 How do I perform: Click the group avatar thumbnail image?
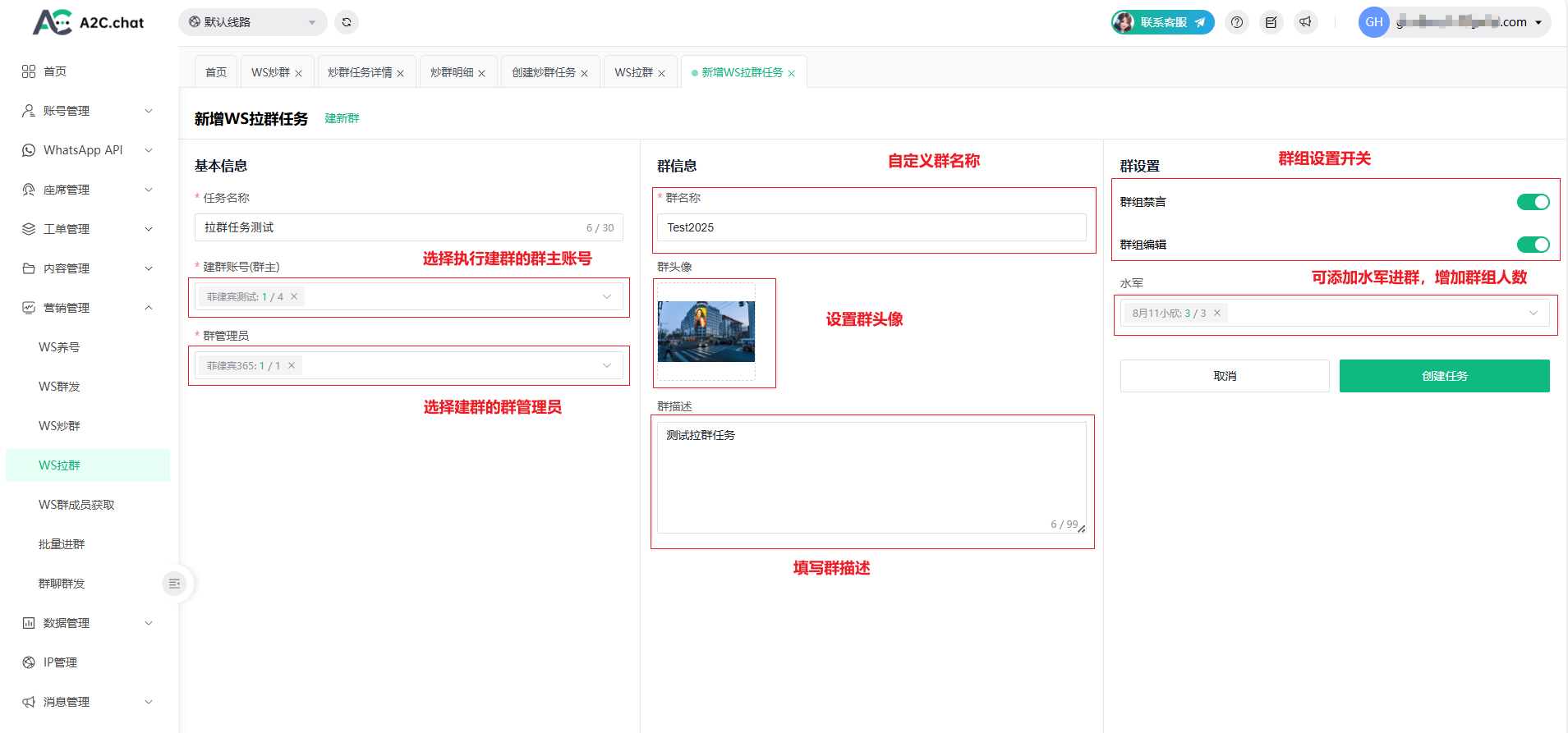click(706, 332)
